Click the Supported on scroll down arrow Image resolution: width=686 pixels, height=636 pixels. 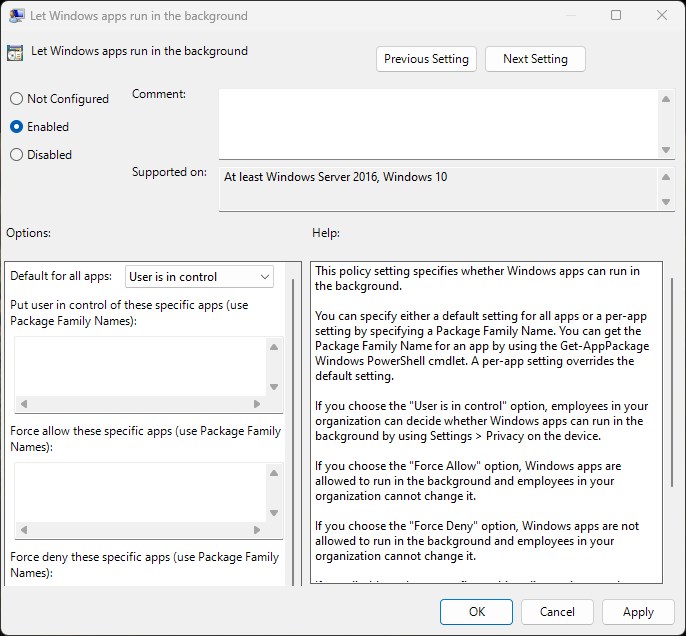[666, 202]
